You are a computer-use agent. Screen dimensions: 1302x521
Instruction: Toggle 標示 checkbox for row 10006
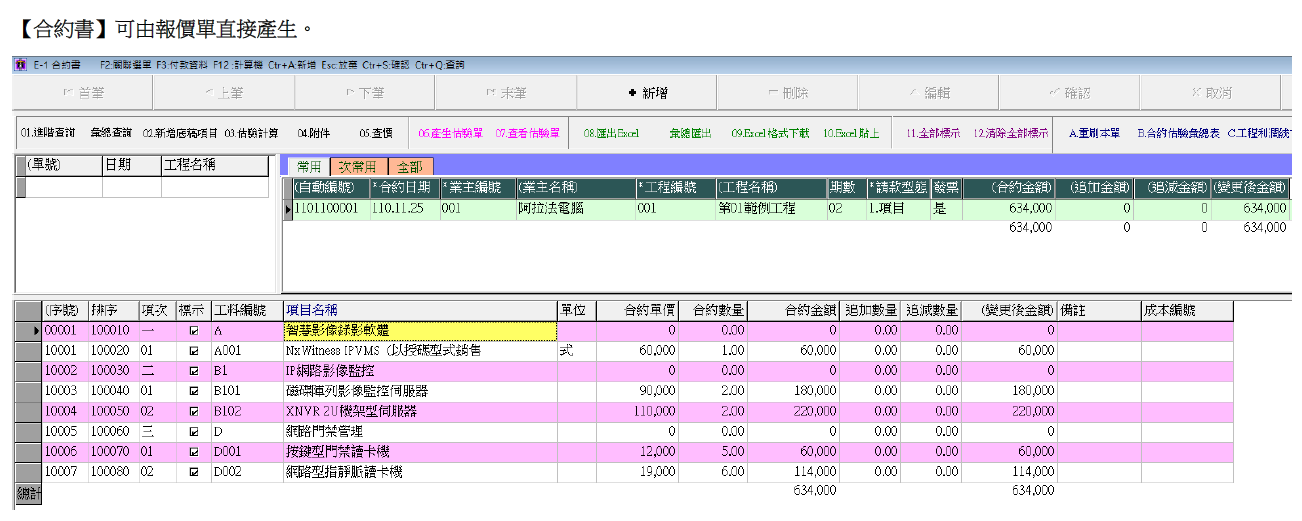(x=193, y=452)
